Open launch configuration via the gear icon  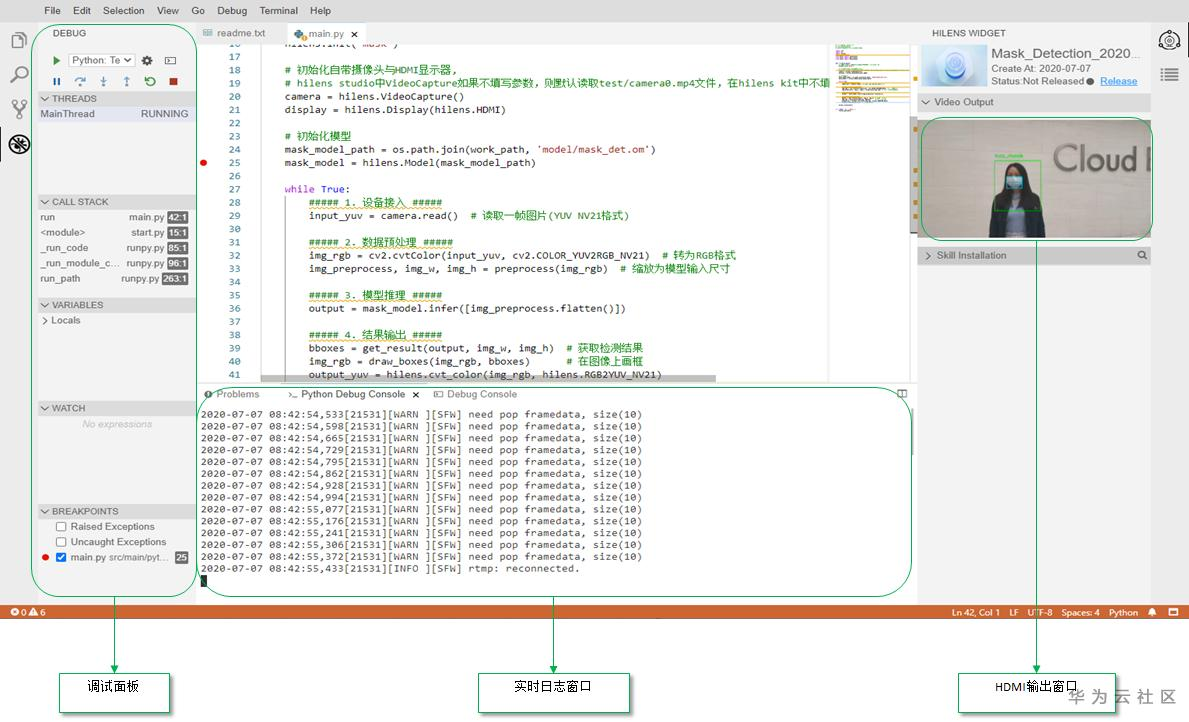coord(147,60)
